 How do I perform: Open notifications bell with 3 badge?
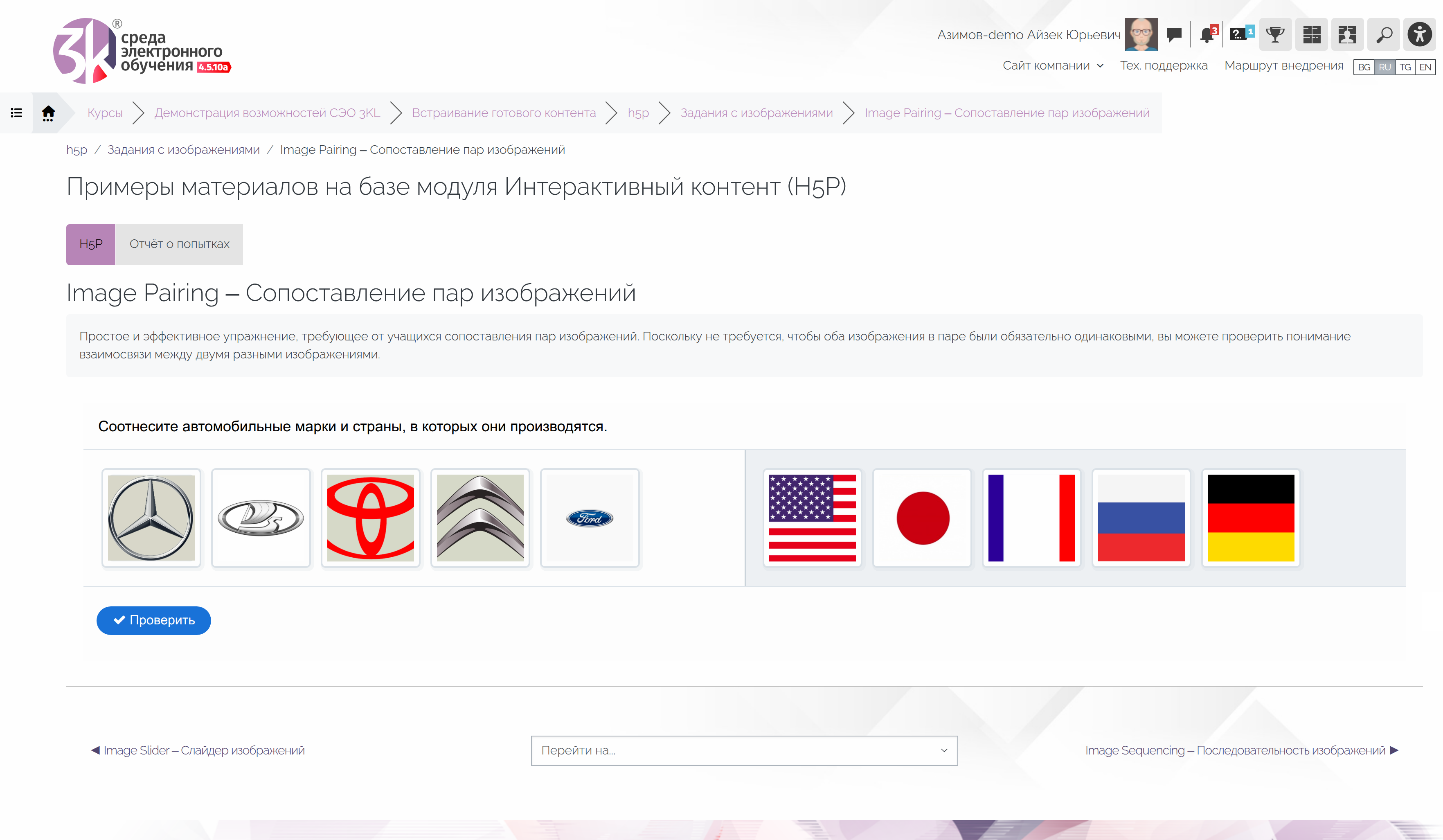1209,34
